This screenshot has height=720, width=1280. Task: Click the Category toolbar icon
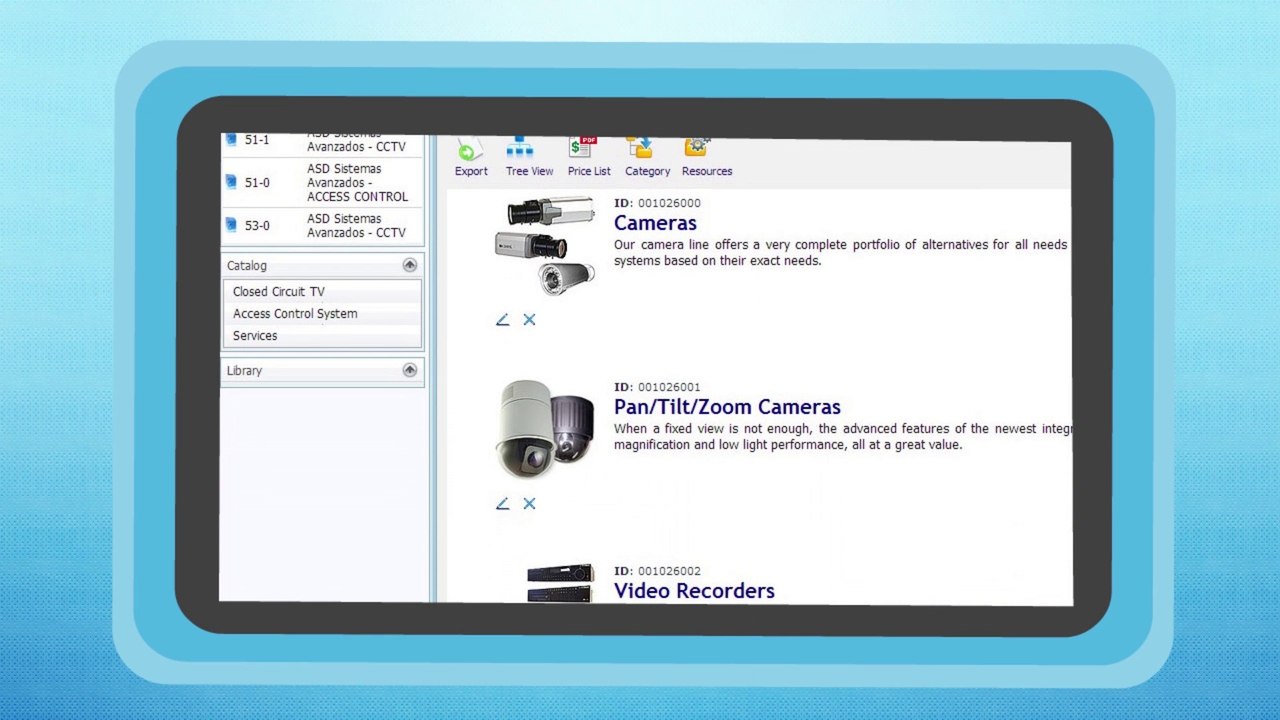[640, 149]
